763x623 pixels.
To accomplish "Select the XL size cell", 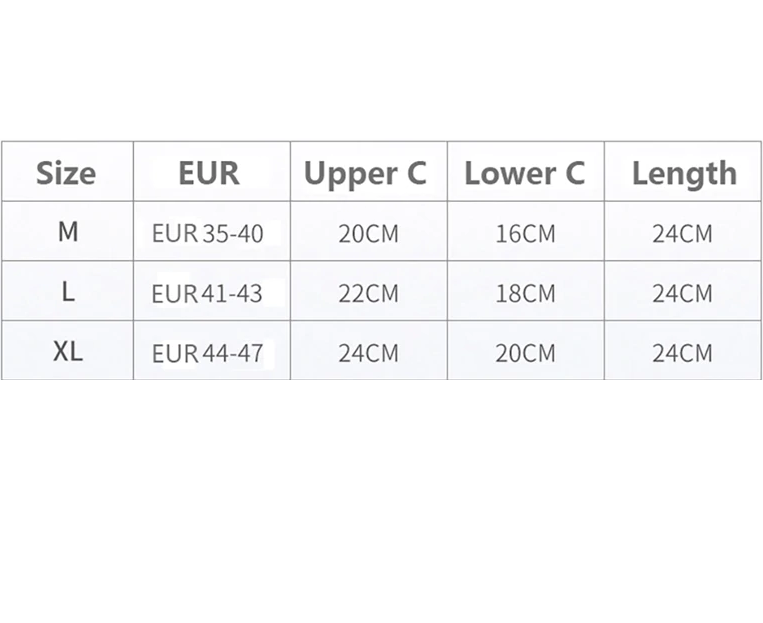I will click(x=68, y=352).
